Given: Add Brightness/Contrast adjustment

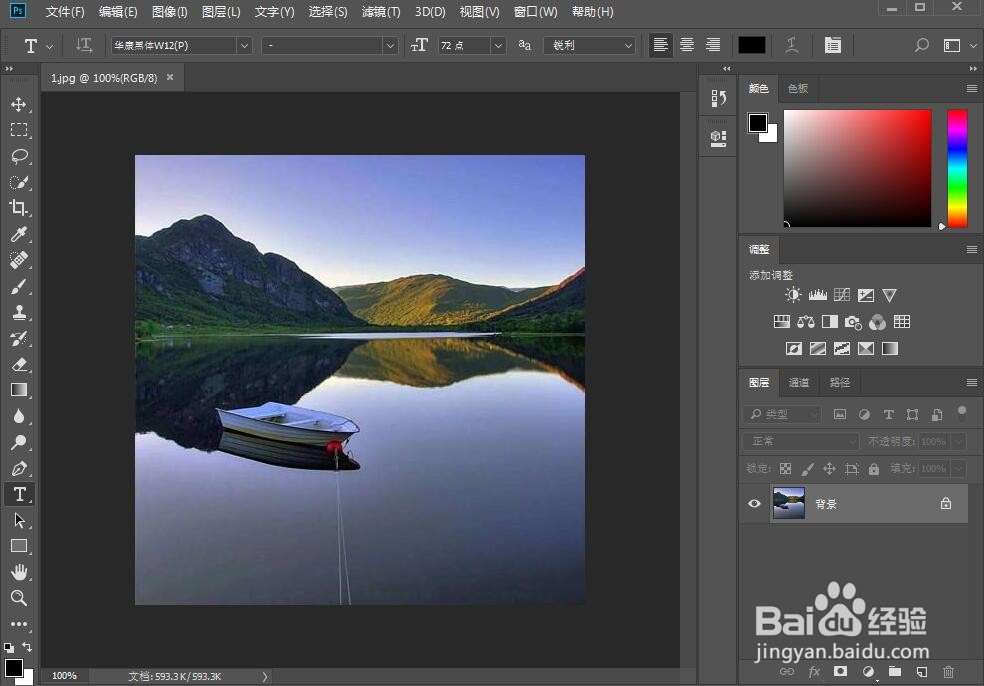Looking at the screenshot, I should (x=793, y=295).
